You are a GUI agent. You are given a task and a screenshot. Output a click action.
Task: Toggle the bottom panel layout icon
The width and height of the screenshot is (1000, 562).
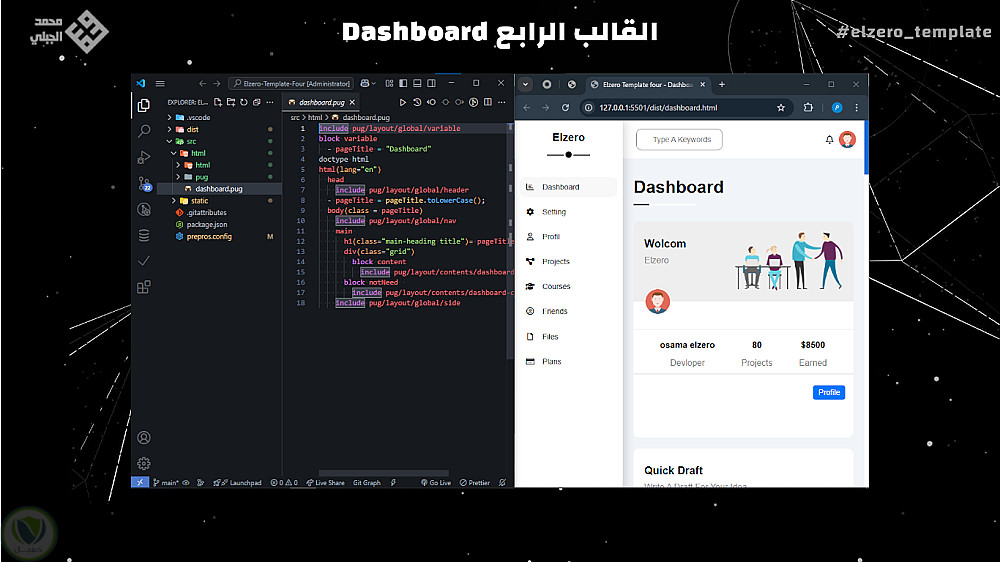click(x=417, y=84)
